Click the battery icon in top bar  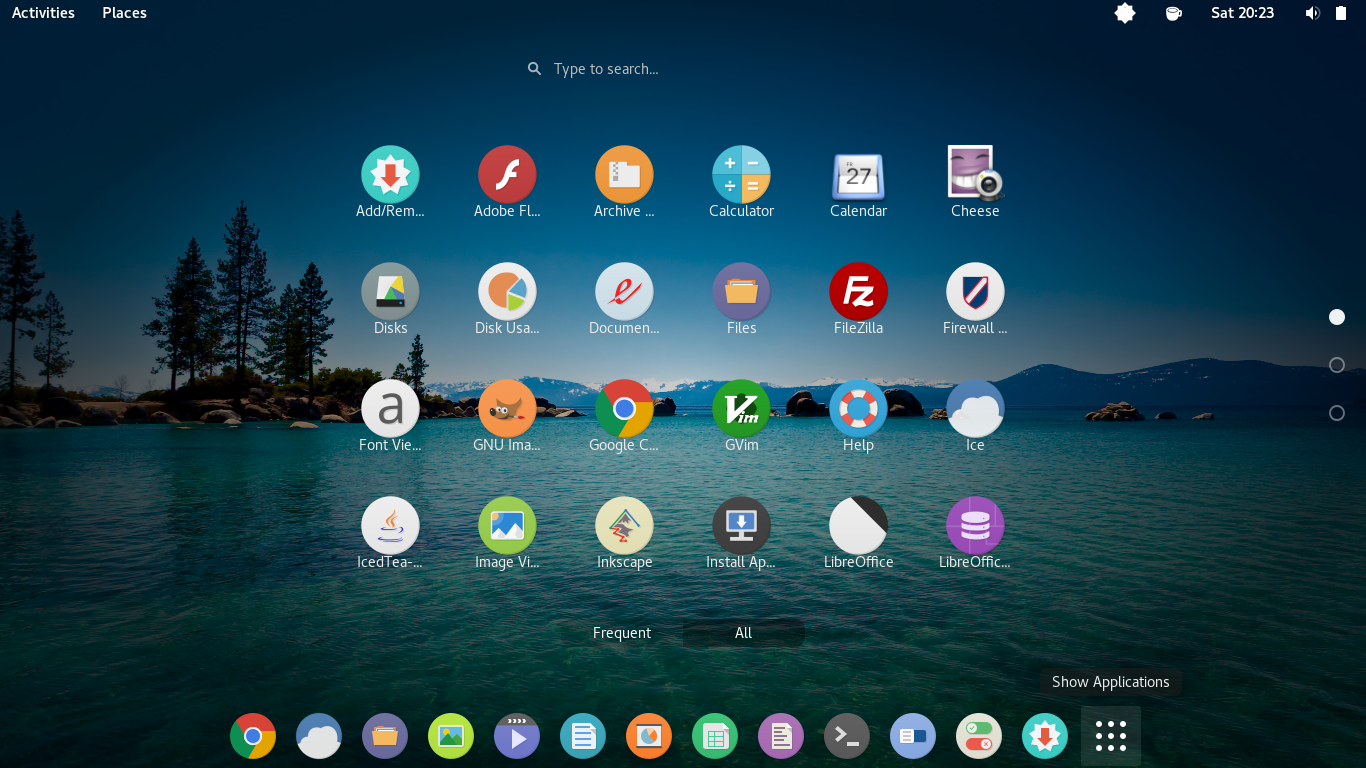pyautogui.click(x=1341, y=13)
